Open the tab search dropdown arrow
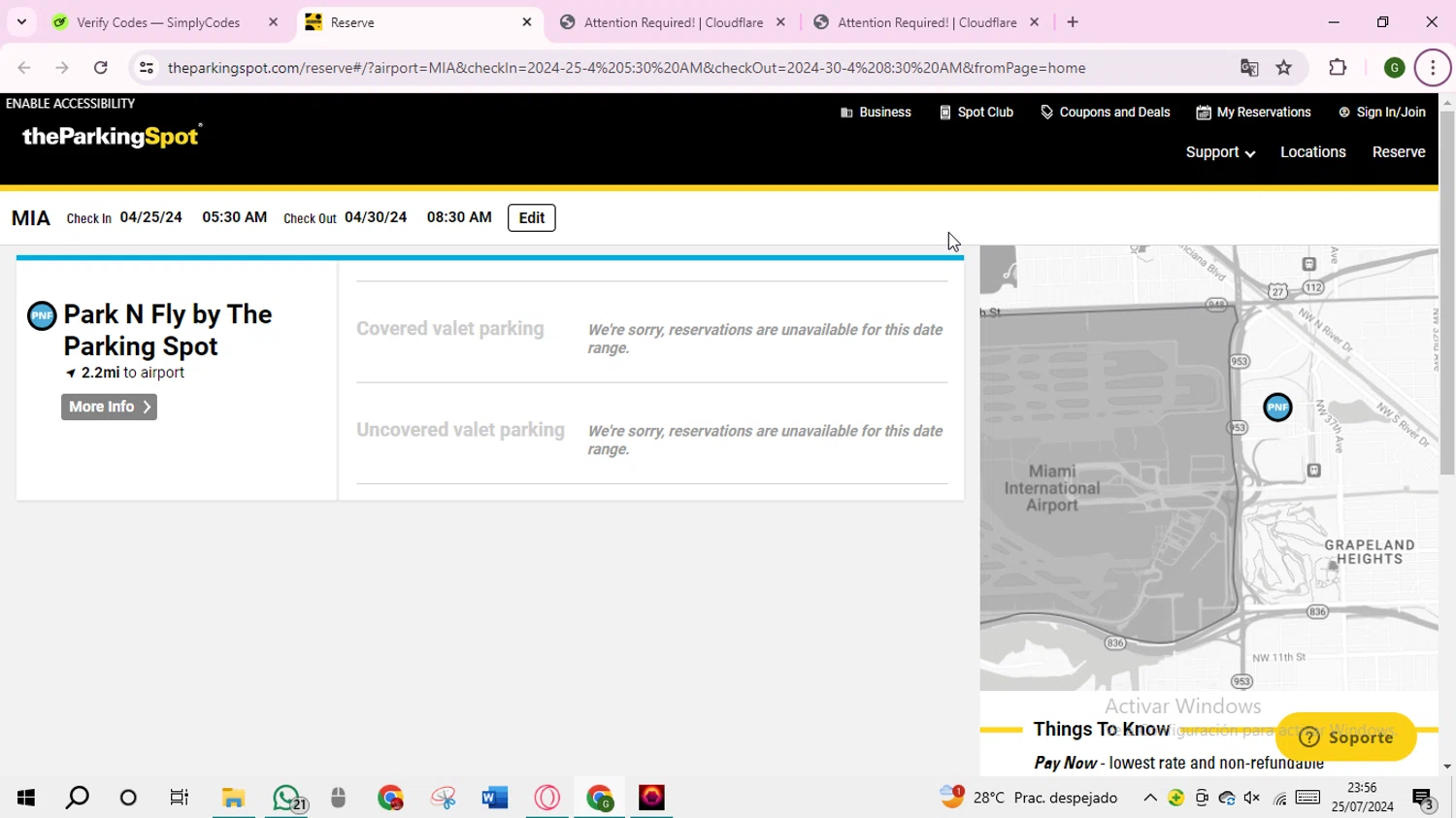Viewport: 1456px width, 818px height. tap(21, 22)
